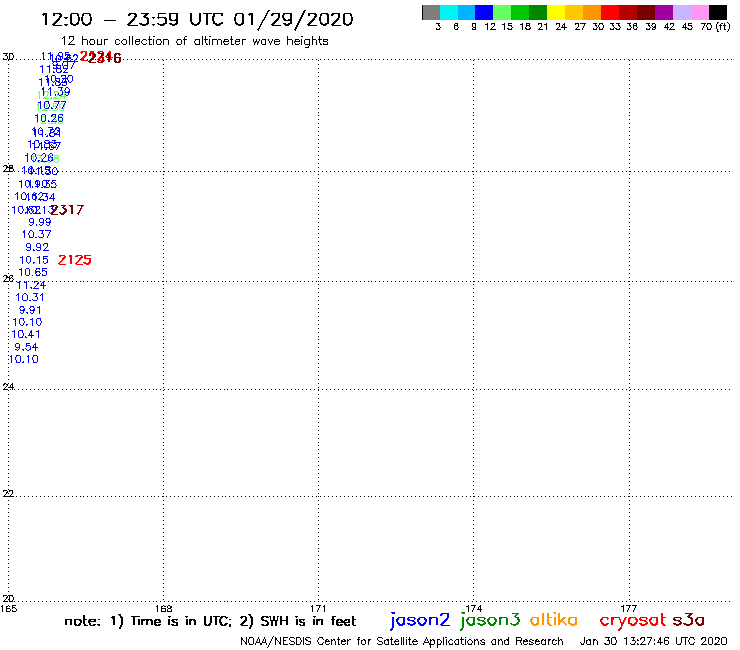Image resolution: width=740 pixels, height=650 pixels.
Task: Click the 11.24 wave height value
Action: pos(31,285)
